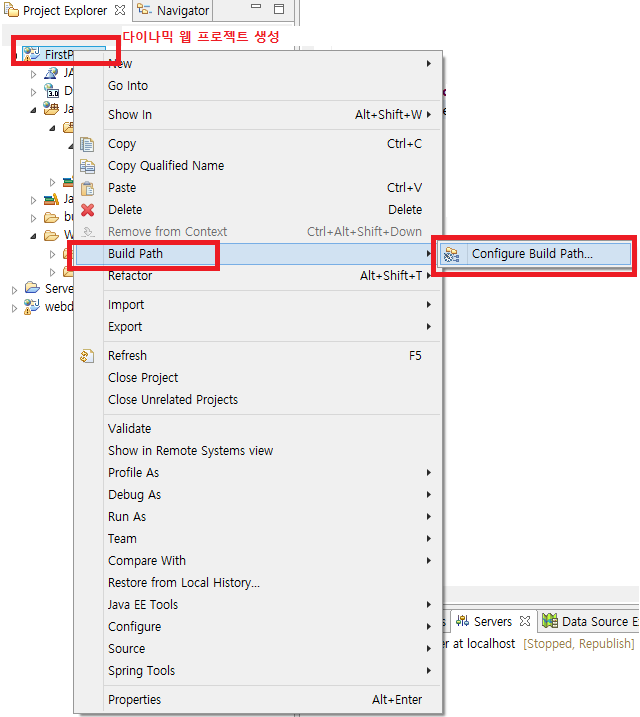The width and height of the screenshot is (640, 717).
Task: Click the Refresh icon in menu
Action: (87, 356)
